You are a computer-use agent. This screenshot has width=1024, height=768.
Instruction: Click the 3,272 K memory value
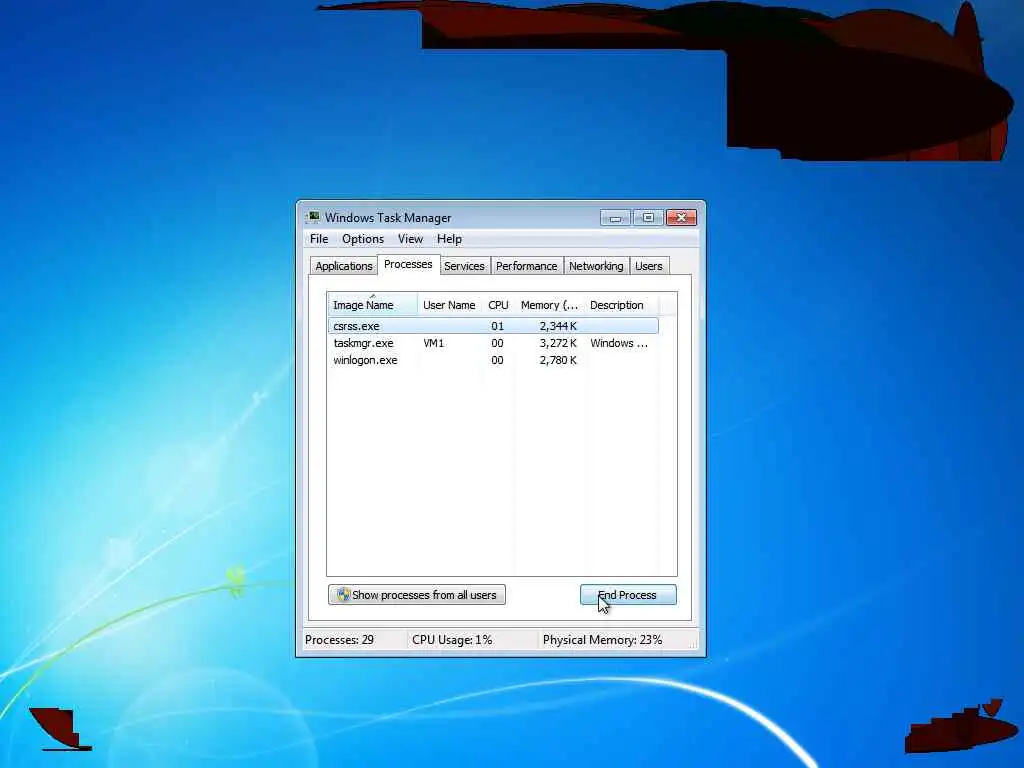[x=558, y=343]
